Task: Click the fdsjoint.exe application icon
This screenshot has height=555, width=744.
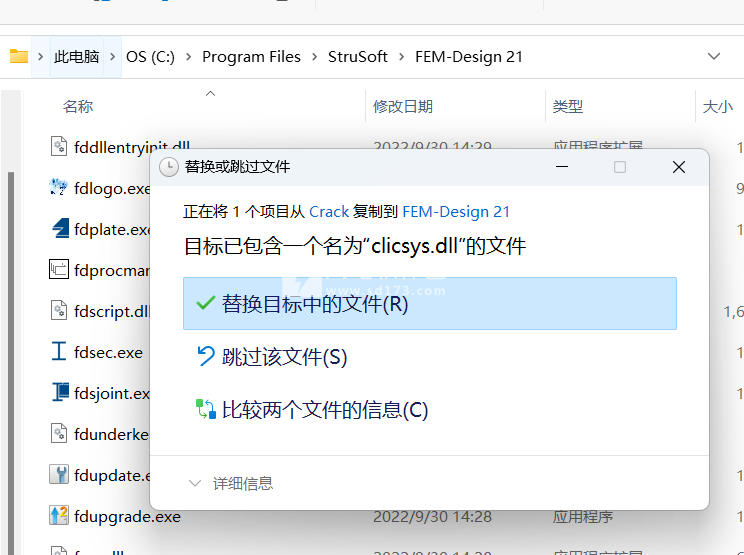Action: tap(59, 392)
